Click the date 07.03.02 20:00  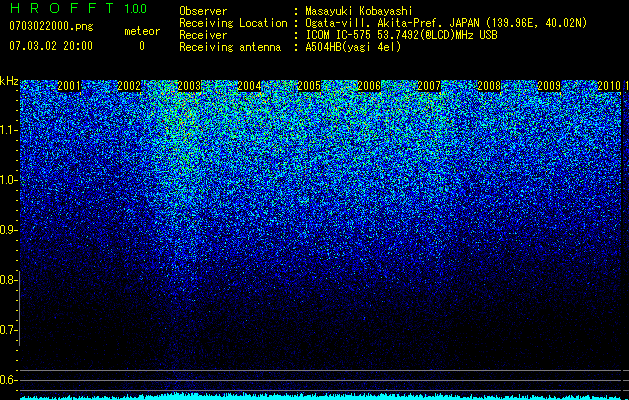pyautogui.click(x=51, y=46)
